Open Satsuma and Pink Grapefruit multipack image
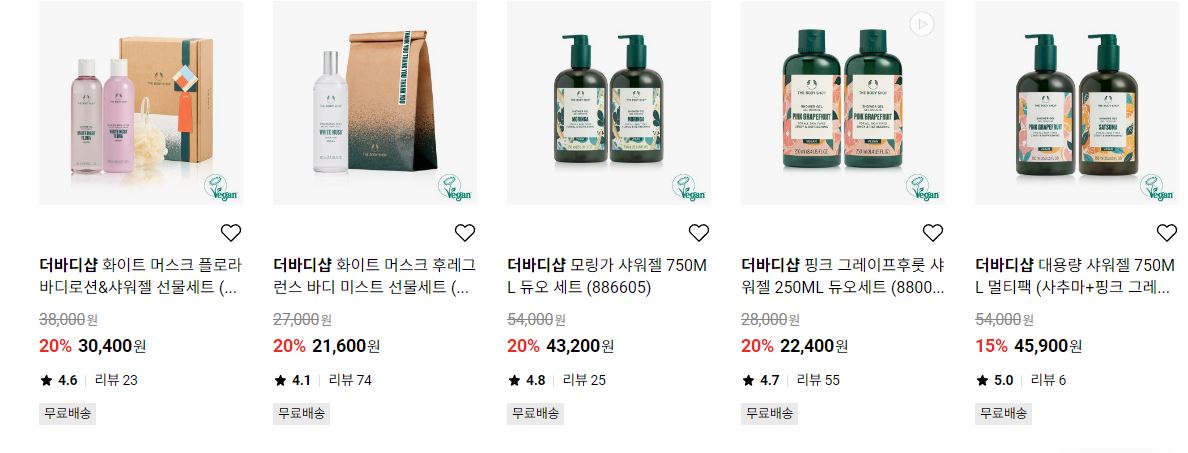Screen dimensions: 1188x453 click(1077, 103)
